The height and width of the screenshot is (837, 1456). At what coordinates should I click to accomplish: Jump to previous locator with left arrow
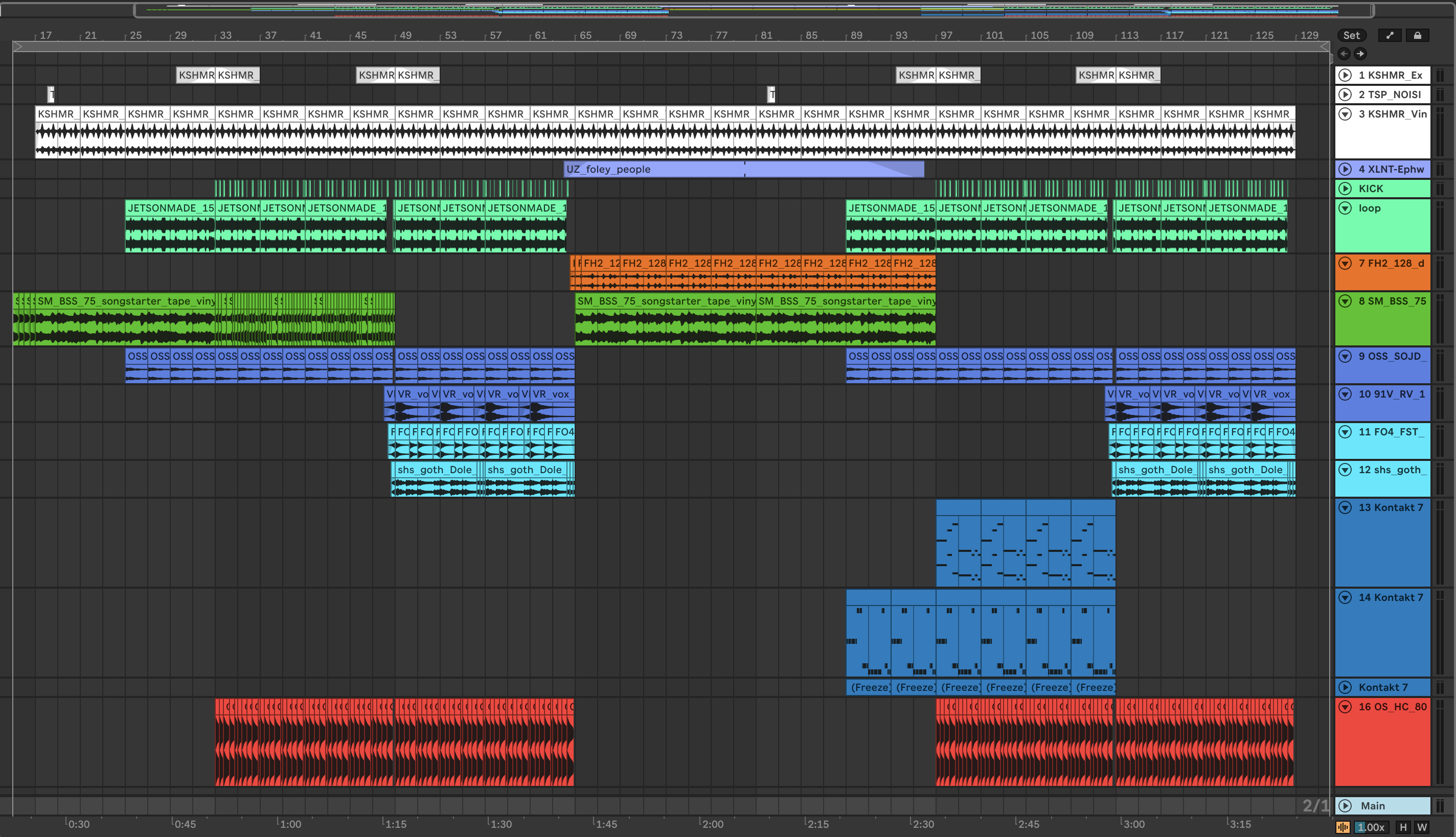(x=1344, y=54)
